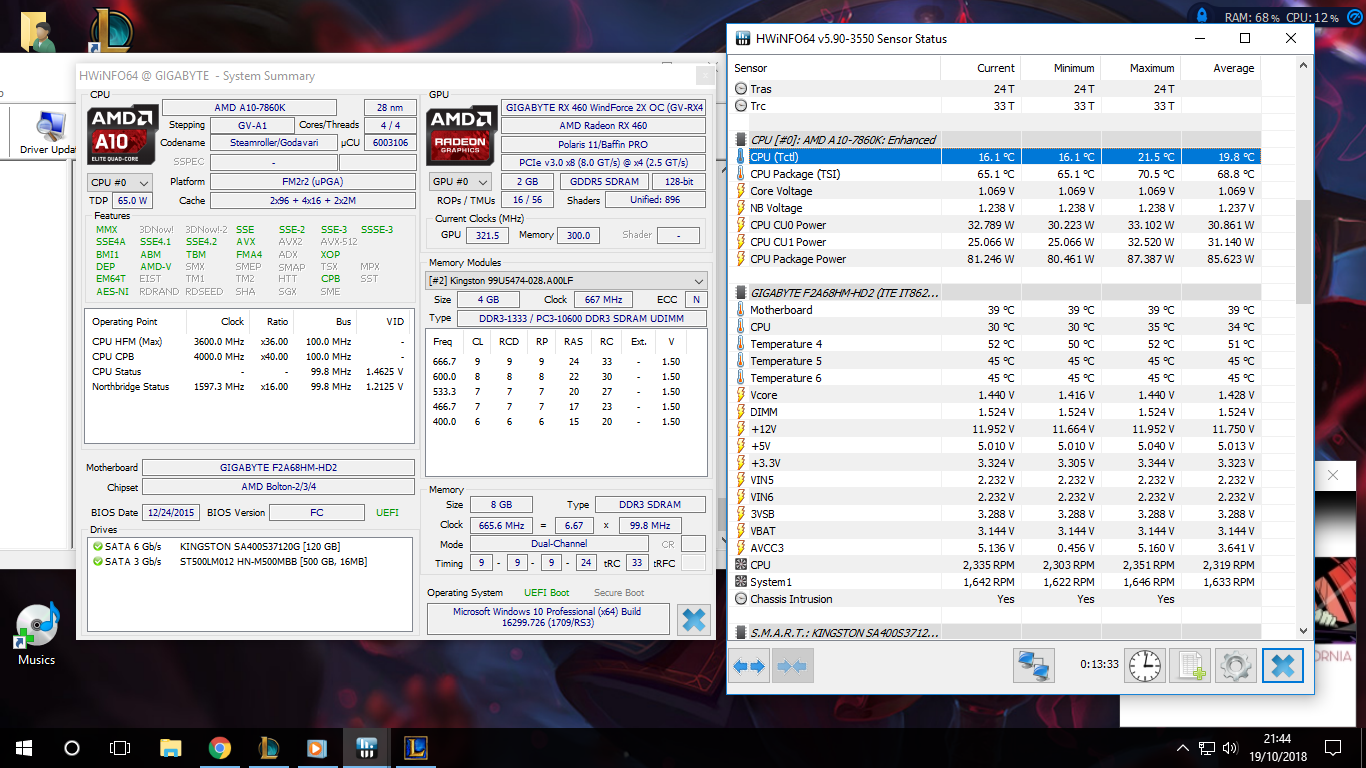Select S.M.A.R.T. KINGSTON group header

click(996, 633)
